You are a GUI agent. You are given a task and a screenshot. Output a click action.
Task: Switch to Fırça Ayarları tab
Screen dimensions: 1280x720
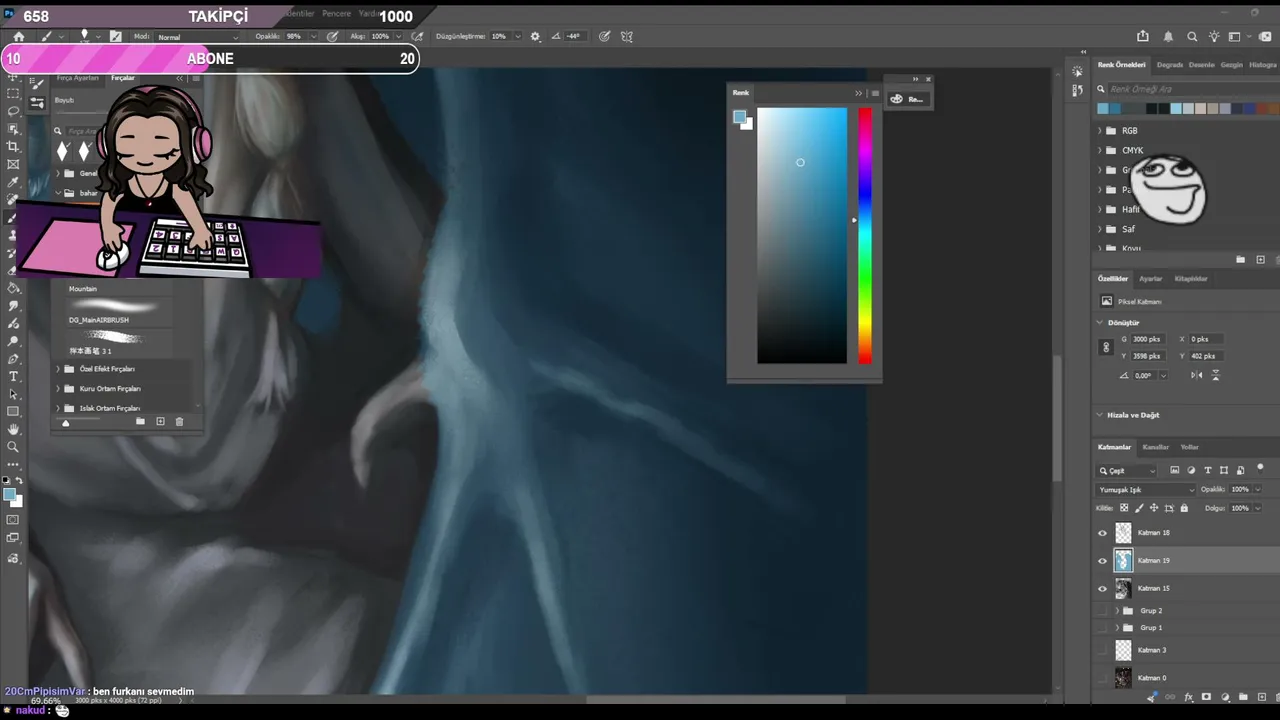77,78
